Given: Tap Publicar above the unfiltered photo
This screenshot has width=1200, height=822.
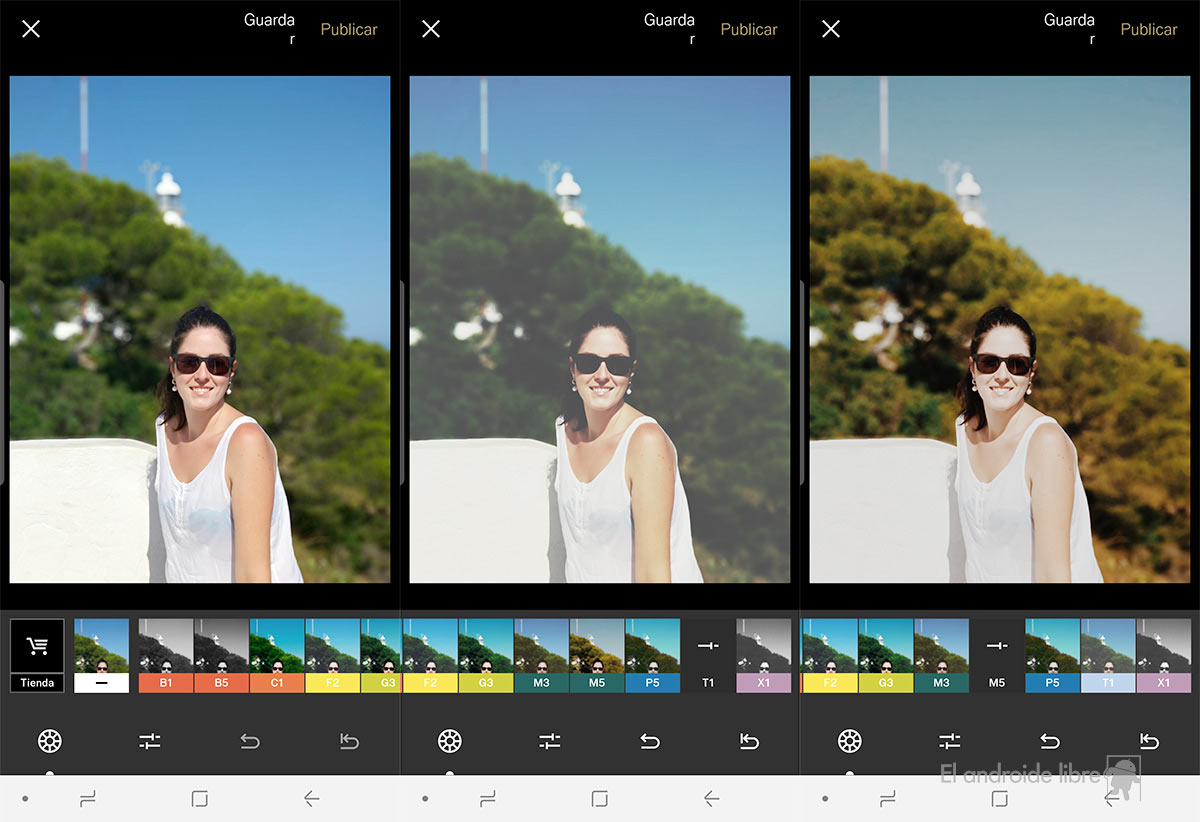Looking at the screenshot, I should click(x=349, y=29).
